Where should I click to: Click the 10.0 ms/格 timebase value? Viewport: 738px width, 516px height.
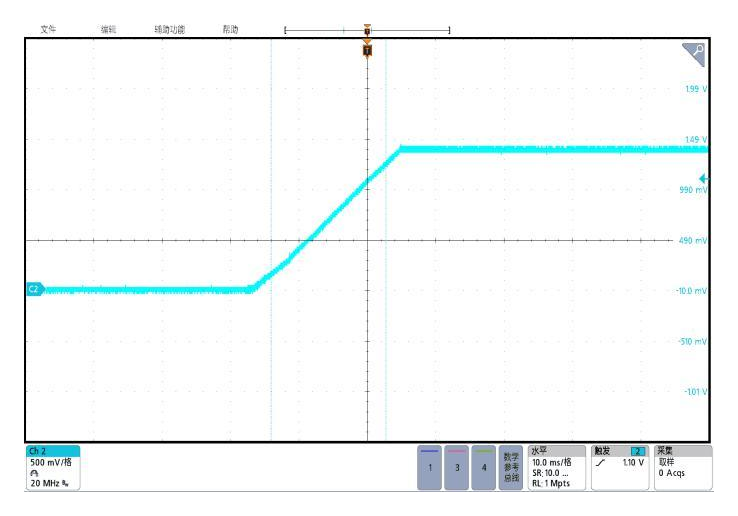[552, 462]
